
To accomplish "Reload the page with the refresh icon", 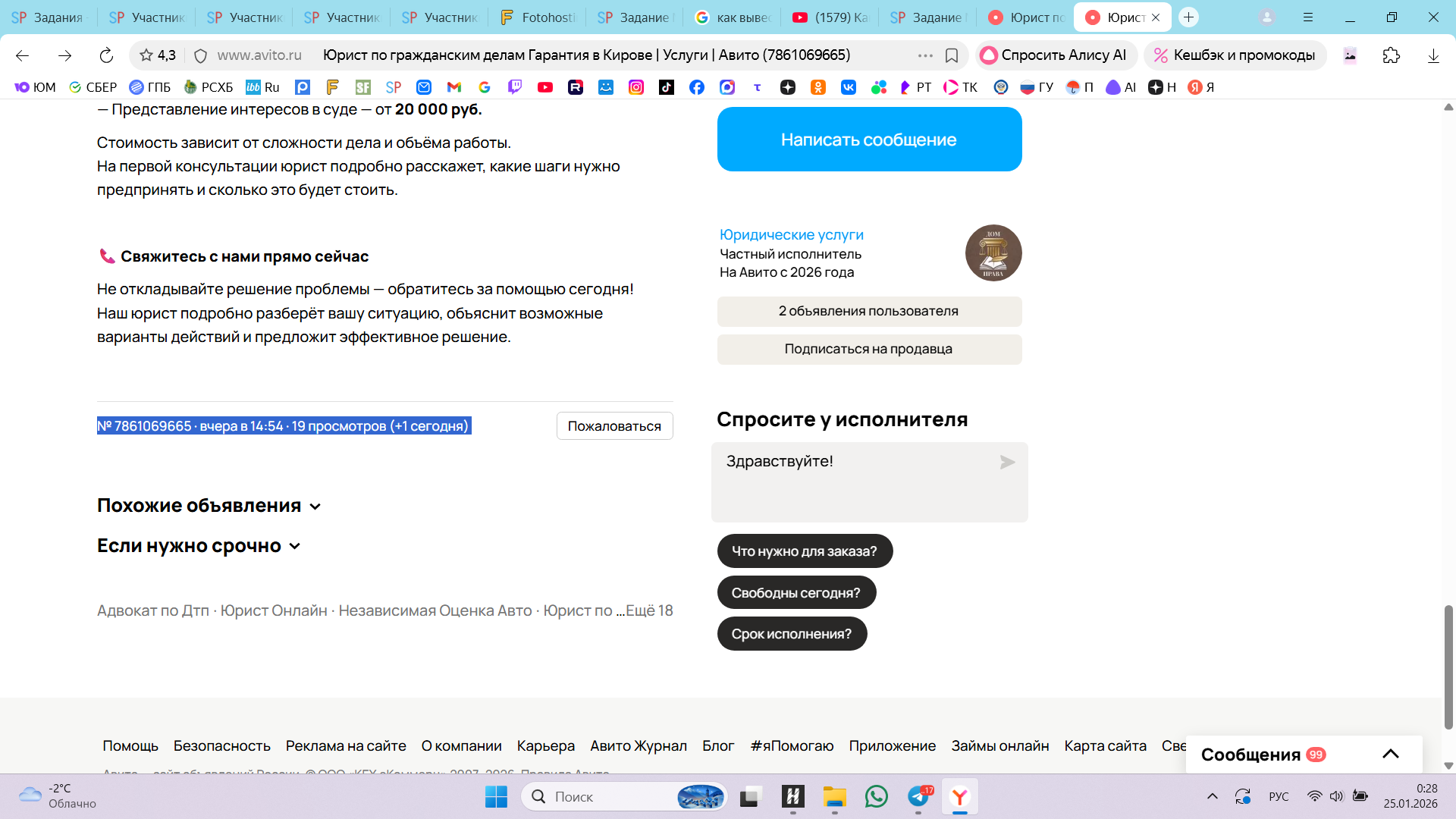I will click(x=106, y=55).
